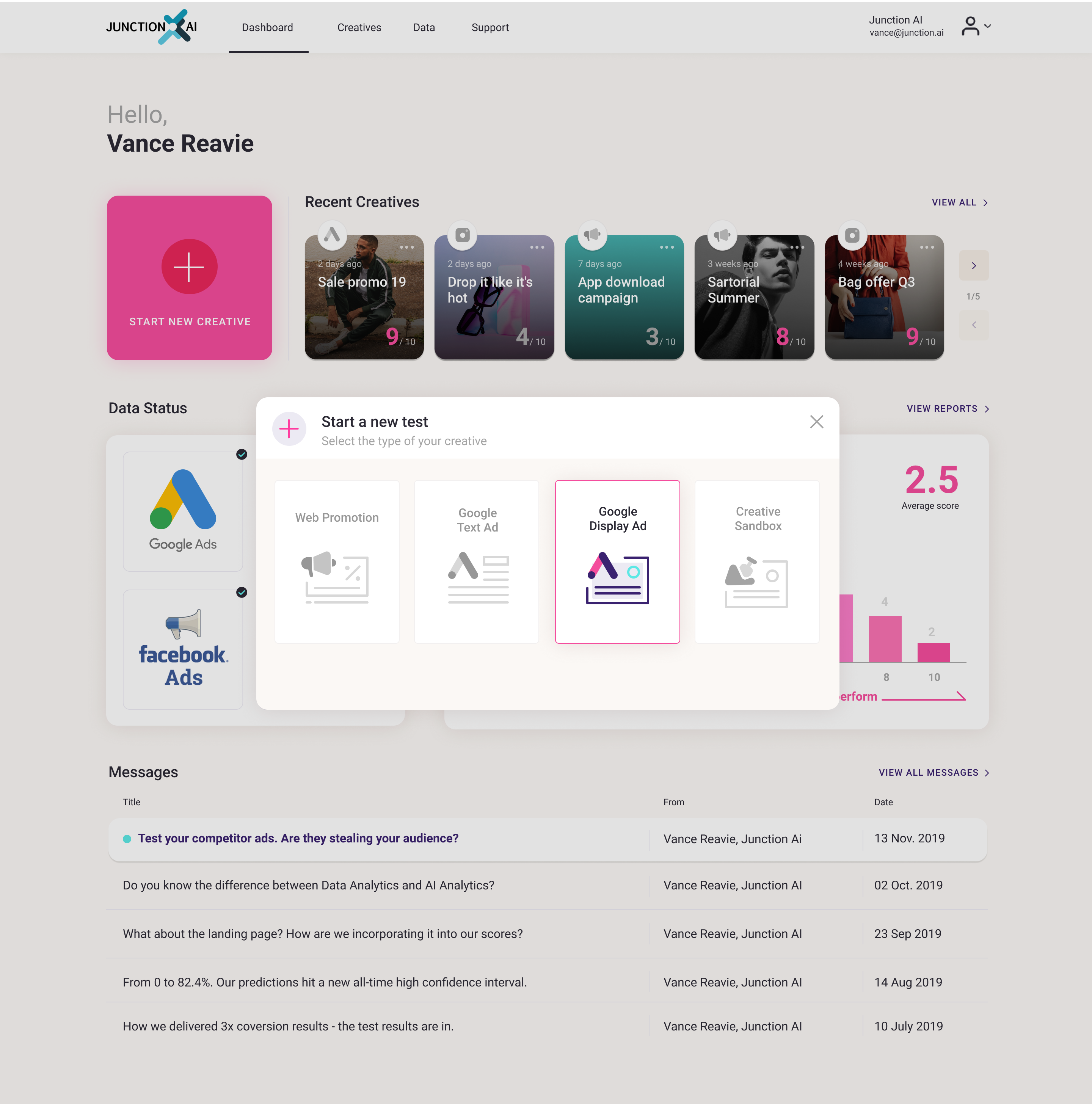This screenshot has height=1104, width=1092.
Task: Go to next page of recent creatives
Action: coord(974,266)
